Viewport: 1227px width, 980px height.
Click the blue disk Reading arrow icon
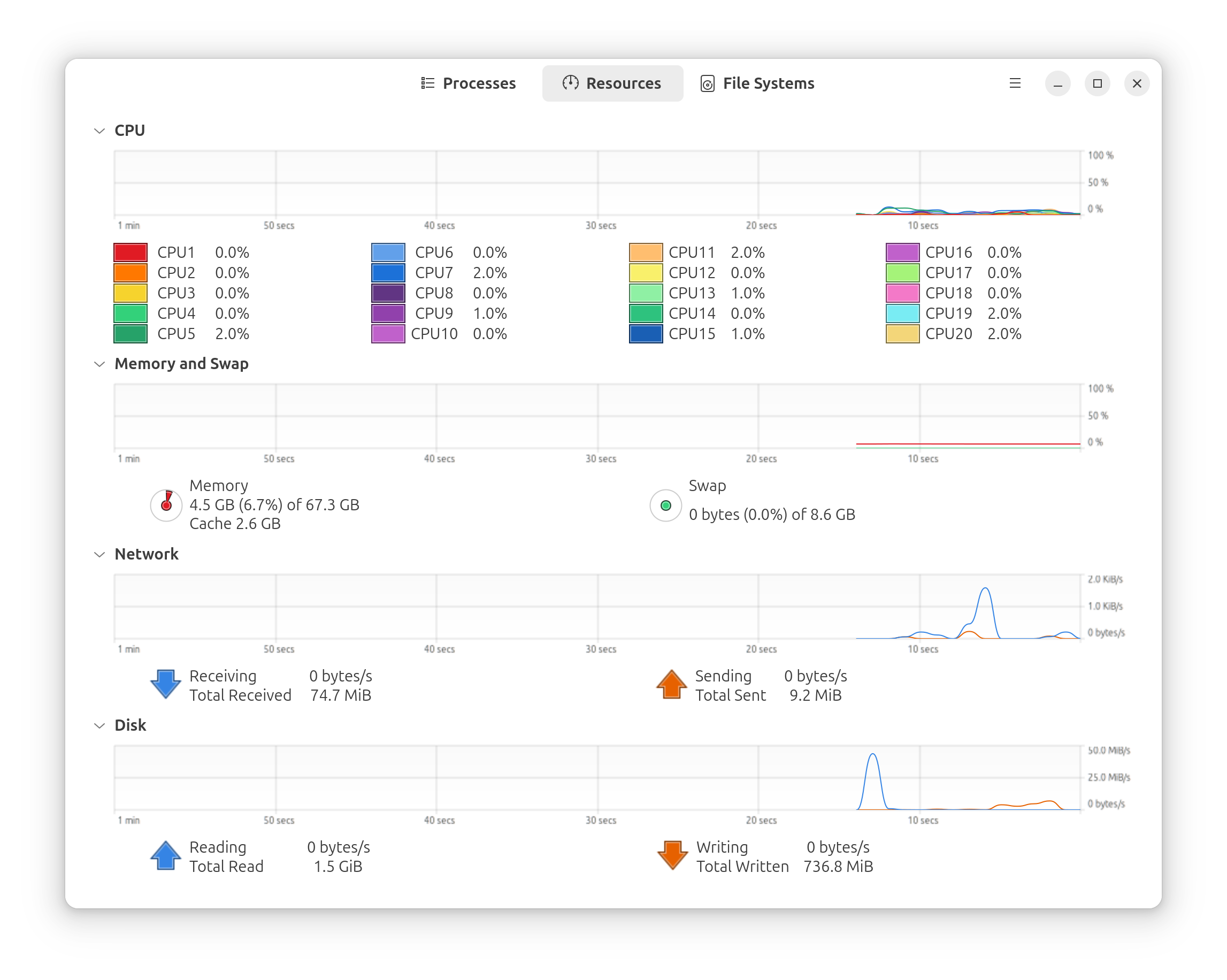(x=166, y=855)
